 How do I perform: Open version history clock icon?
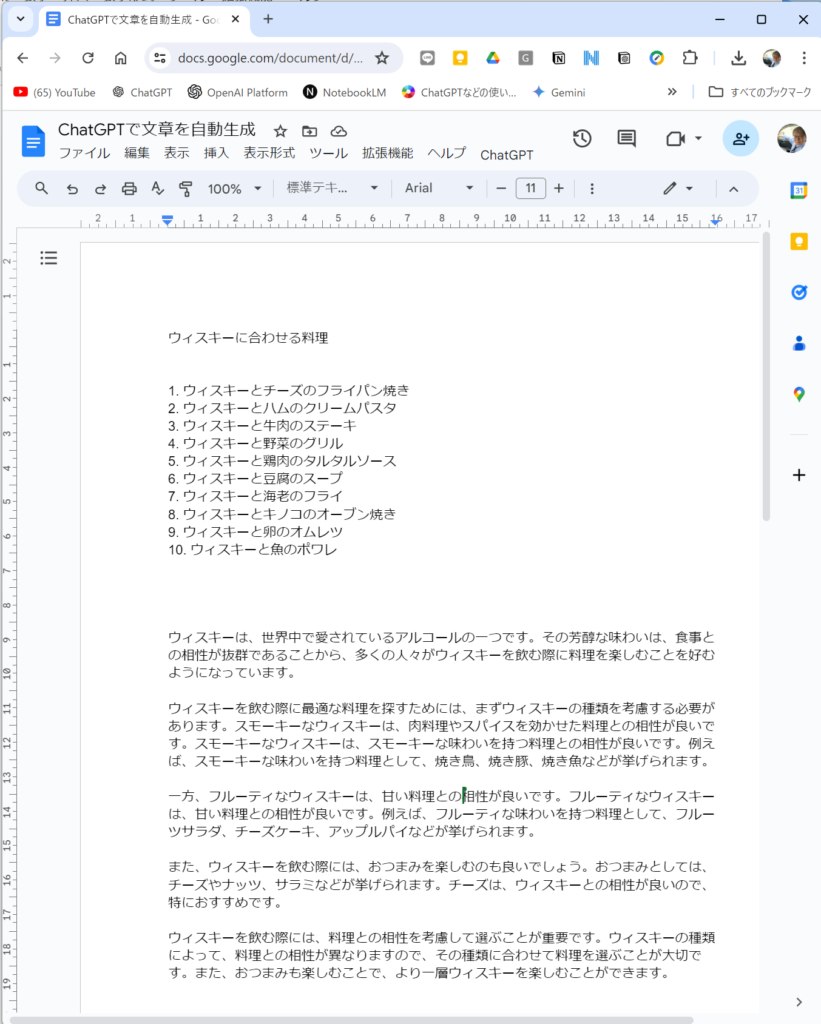(x=582, y=139)
